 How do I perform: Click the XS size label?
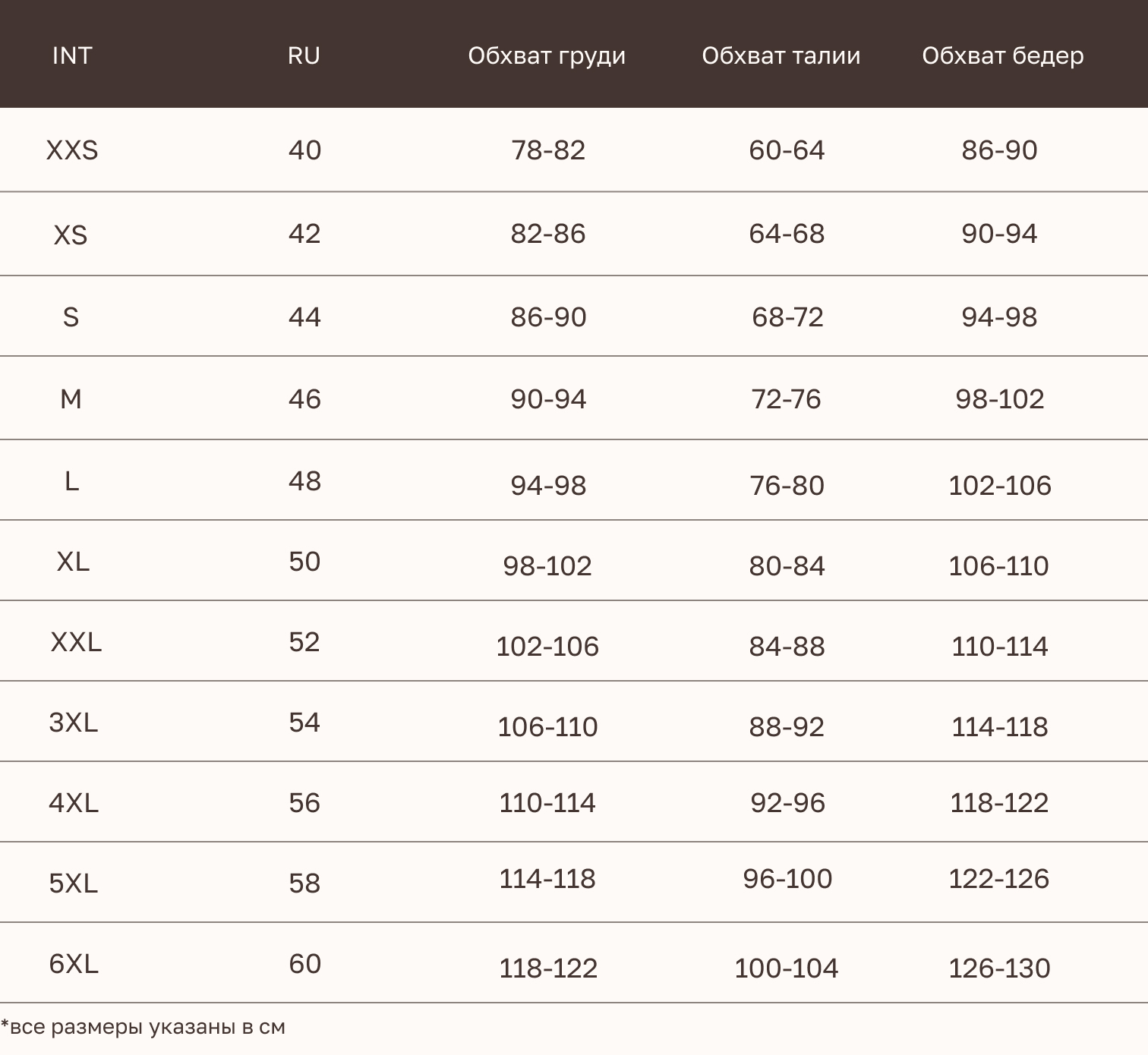tap(71, 235)
